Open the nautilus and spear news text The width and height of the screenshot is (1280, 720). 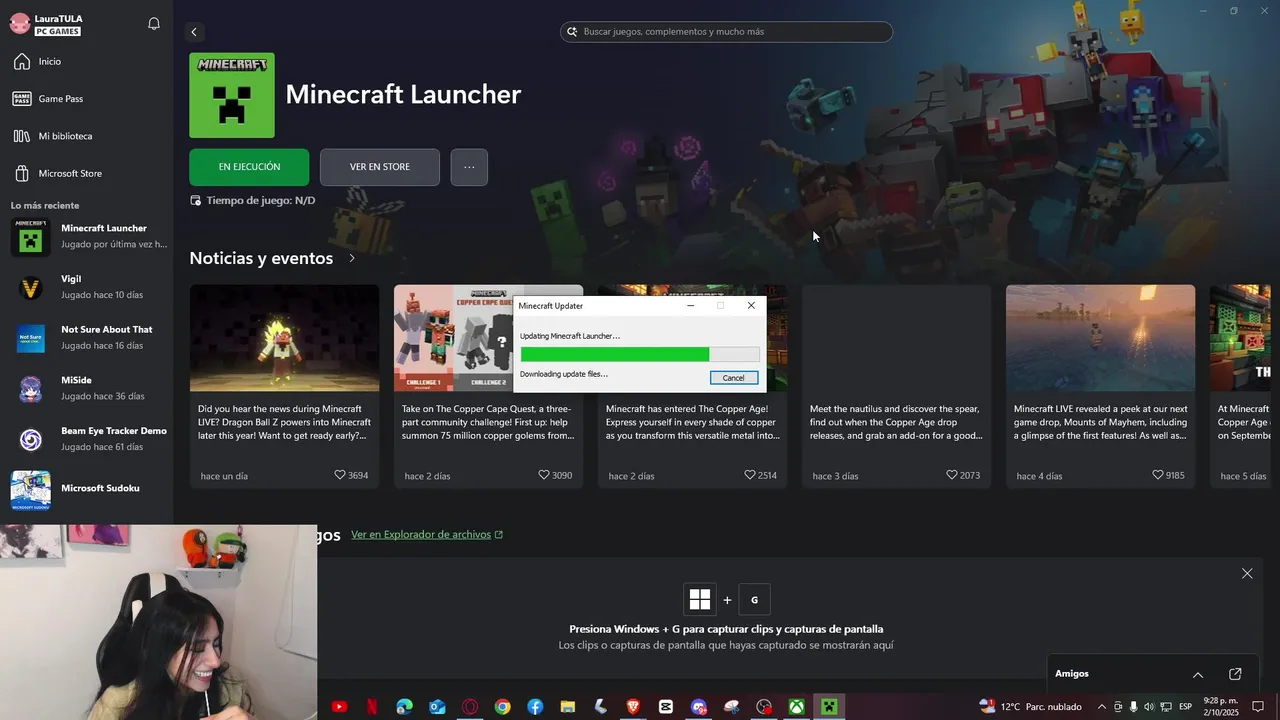click(x=895, y=422)
